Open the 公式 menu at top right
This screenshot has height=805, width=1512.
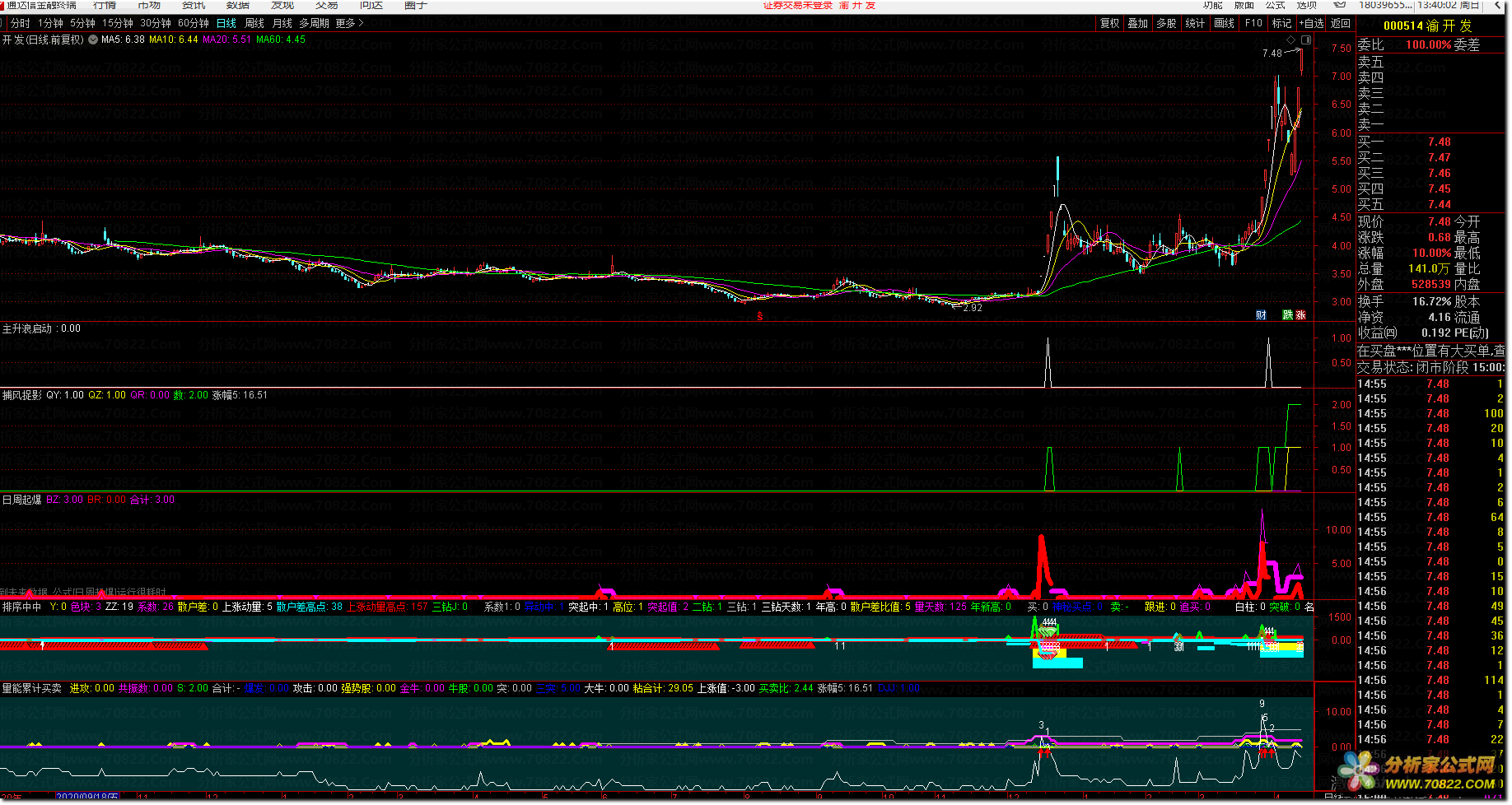pos(1276,5)
